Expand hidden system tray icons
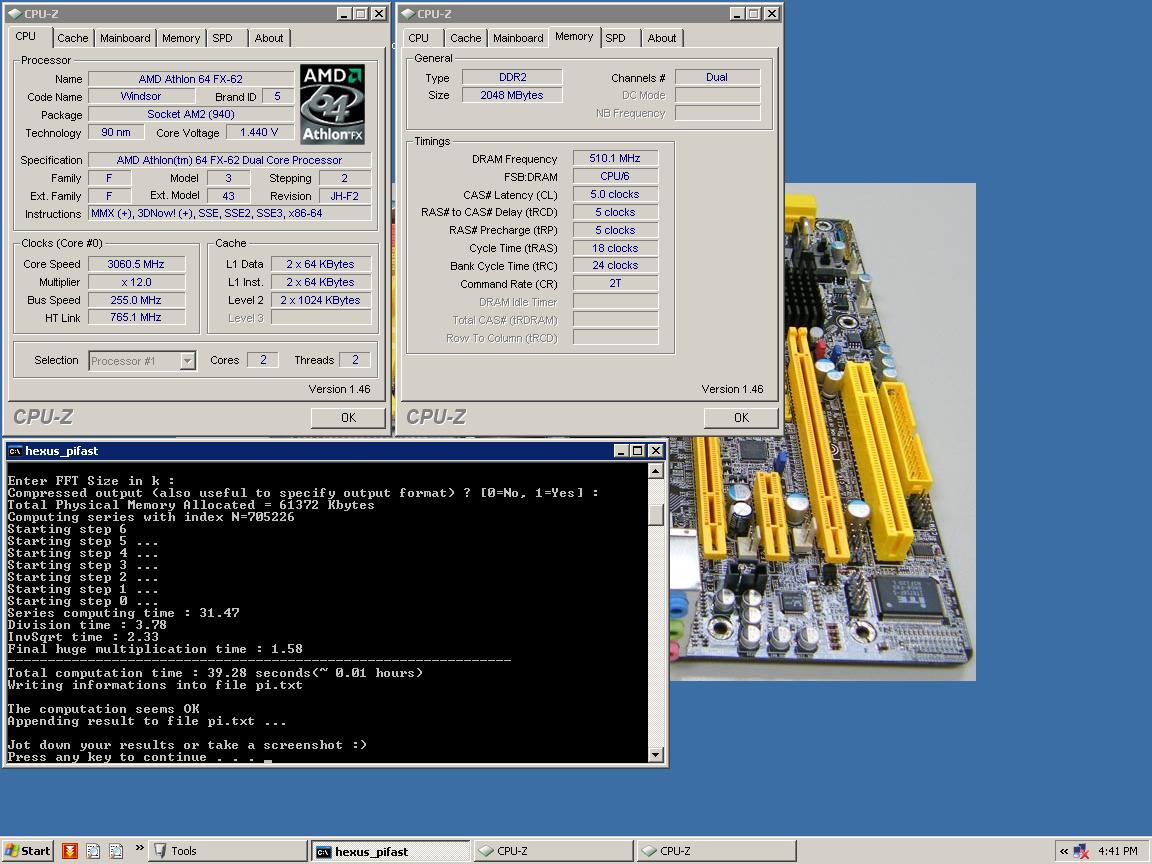This screenshot has height=864, width=1152. pos(1063,852)
